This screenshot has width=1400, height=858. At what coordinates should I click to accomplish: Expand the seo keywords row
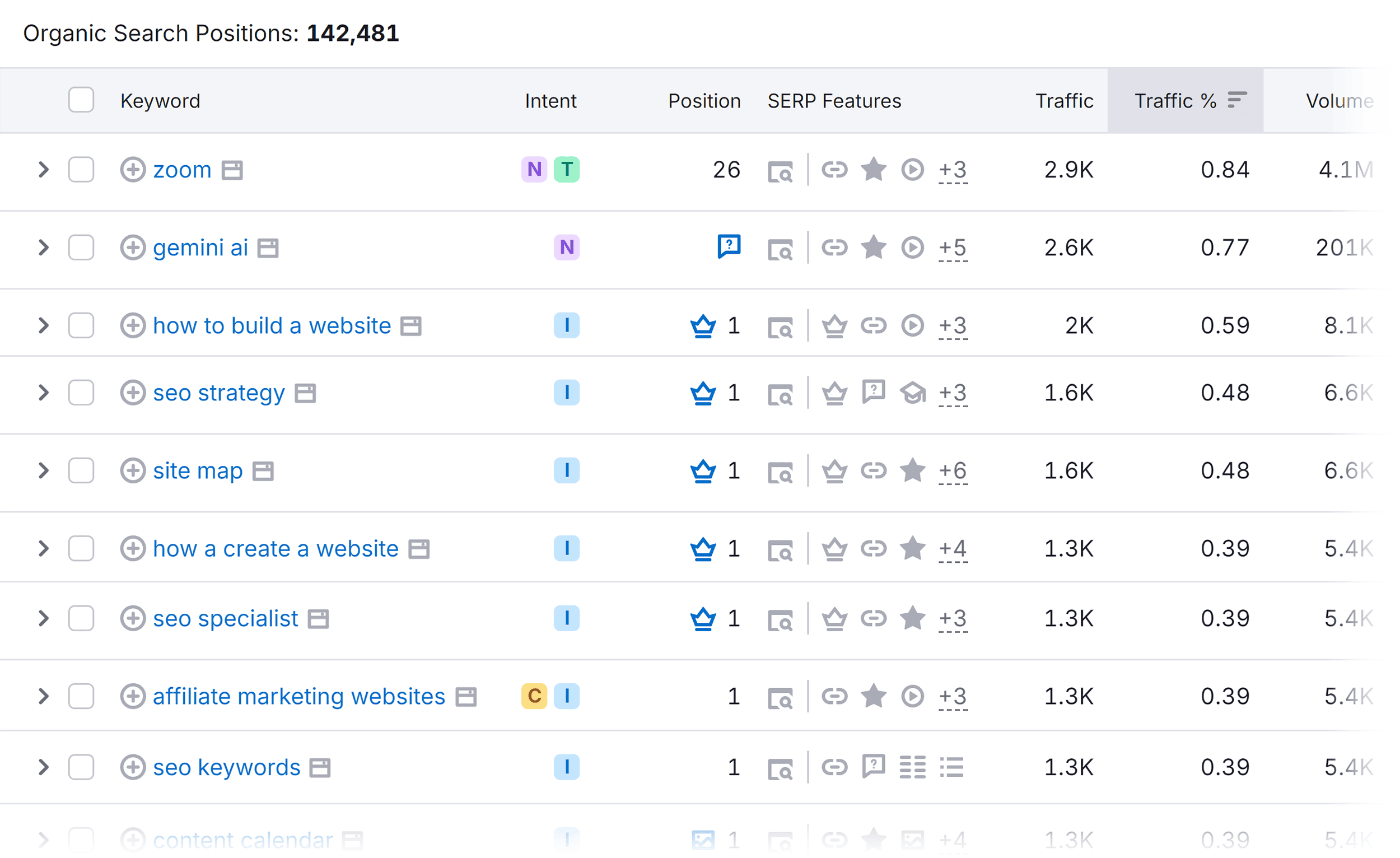(43, 767)
